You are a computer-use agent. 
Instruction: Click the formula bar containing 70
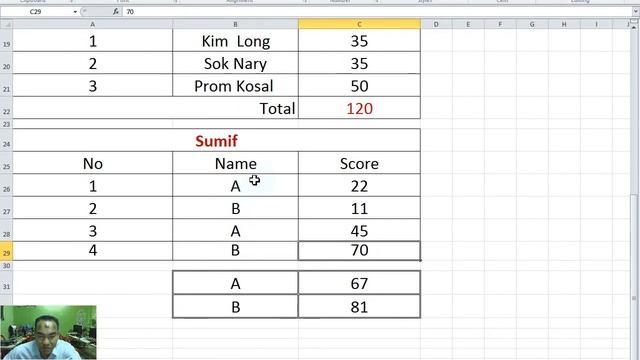coord(376,12)
